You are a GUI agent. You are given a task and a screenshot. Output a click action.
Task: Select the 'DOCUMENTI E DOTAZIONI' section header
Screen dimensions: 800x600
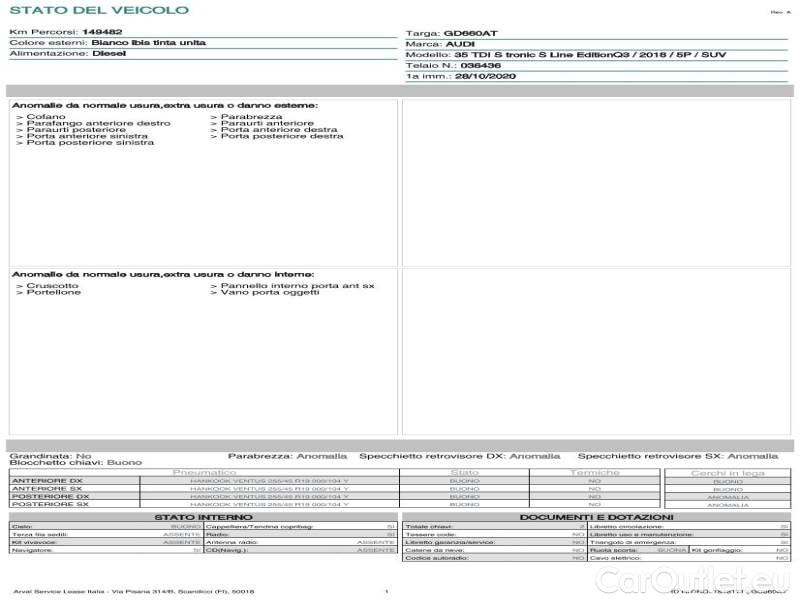point(596,517)
